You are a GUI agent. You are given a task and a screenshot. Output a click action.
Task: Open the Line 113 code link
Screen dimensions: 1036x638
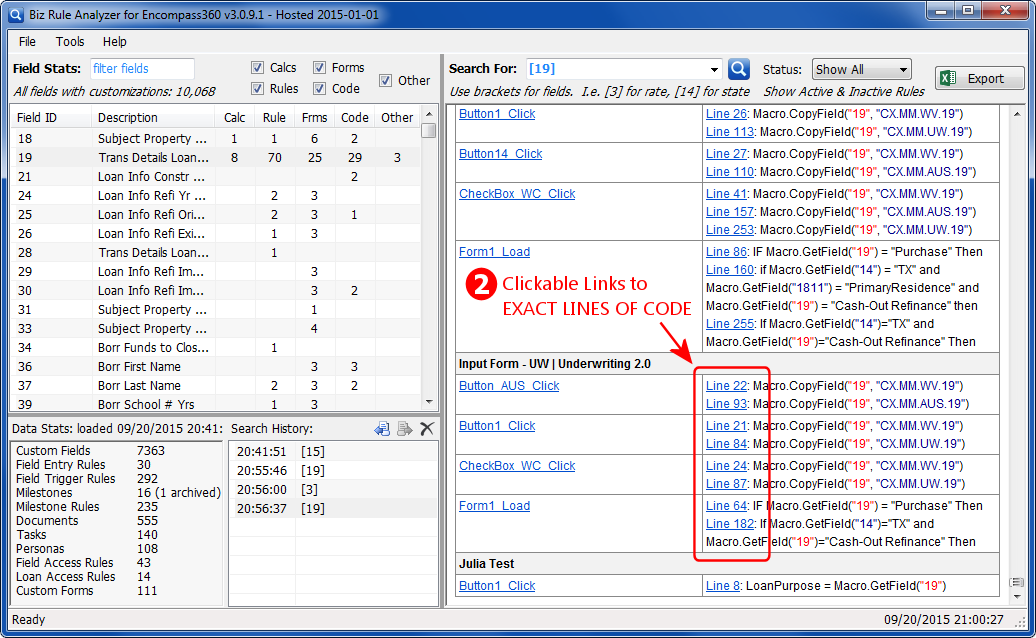tap(729, 131)
